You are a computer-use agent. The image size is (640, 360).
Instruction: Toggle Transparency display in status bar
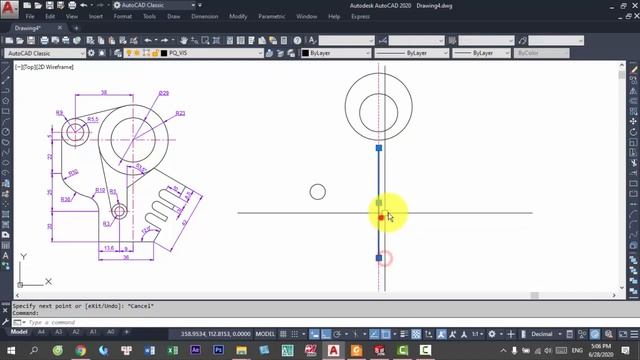coord(416,334)
